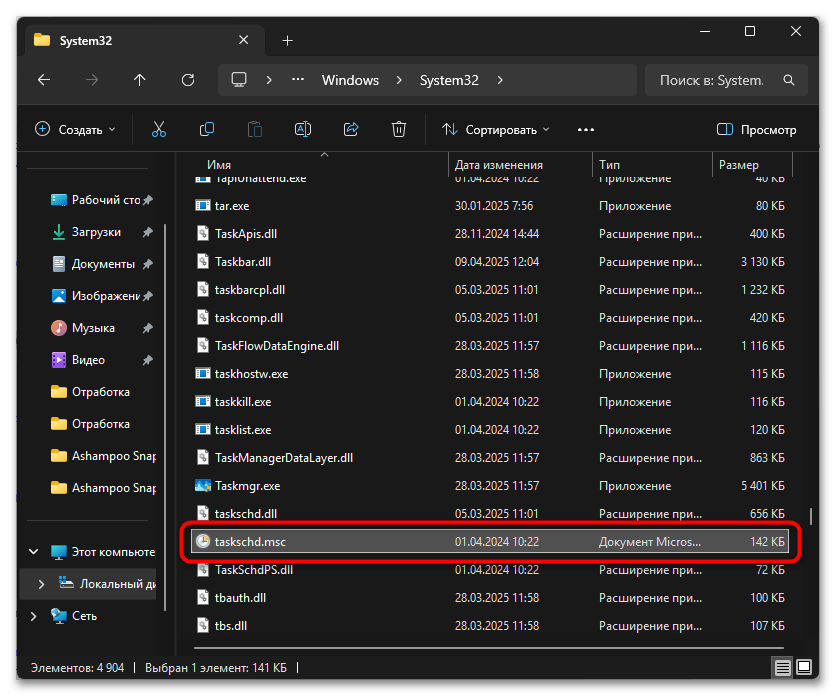Click the tar.exe file icon

(x=203, y=206)
